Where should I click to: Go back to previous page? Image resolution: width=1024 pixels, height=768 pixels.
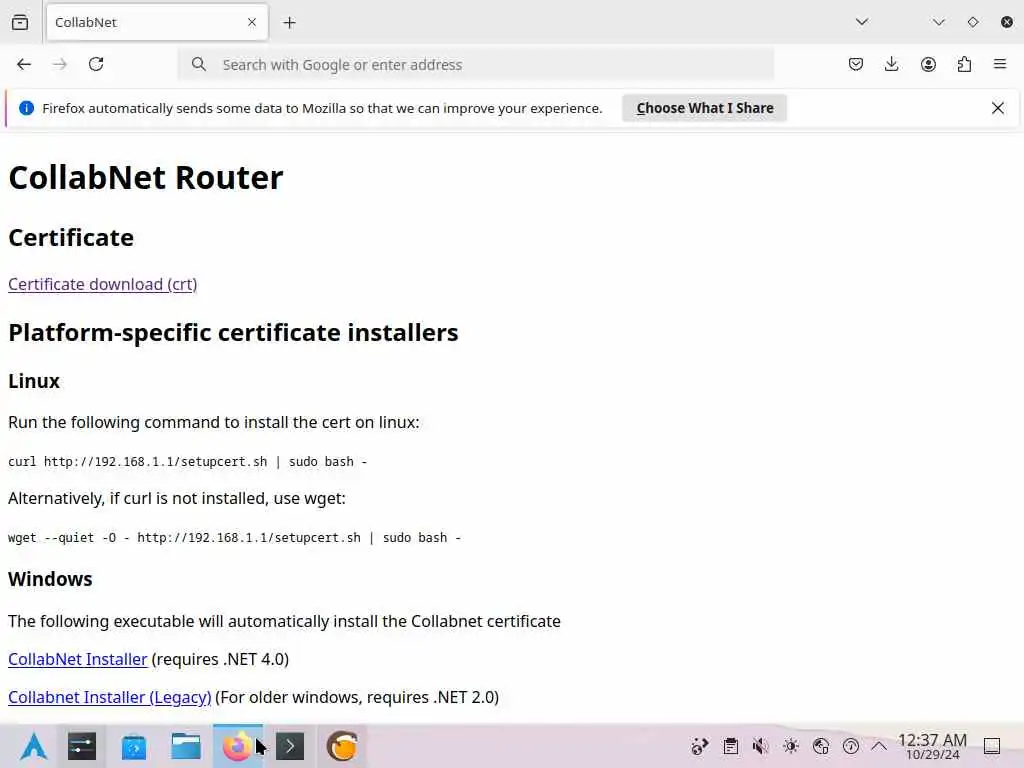point(24,64)
